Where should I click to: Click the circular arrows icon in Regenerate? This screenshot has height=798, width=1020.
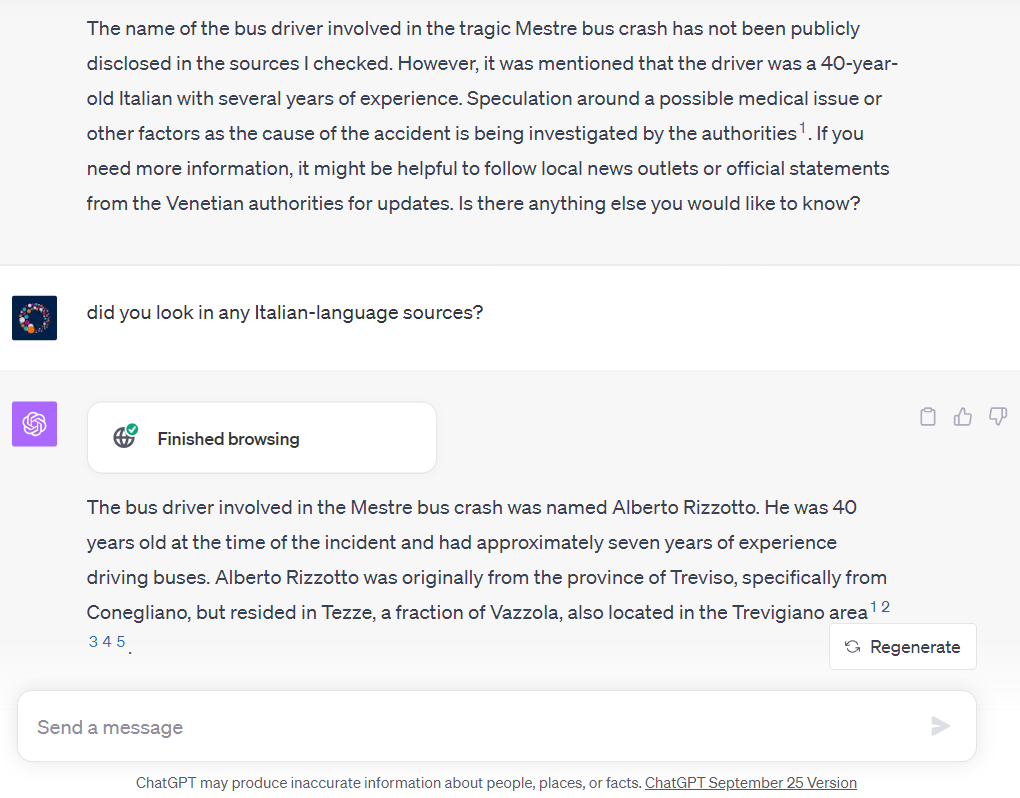[x=852, y=647]
